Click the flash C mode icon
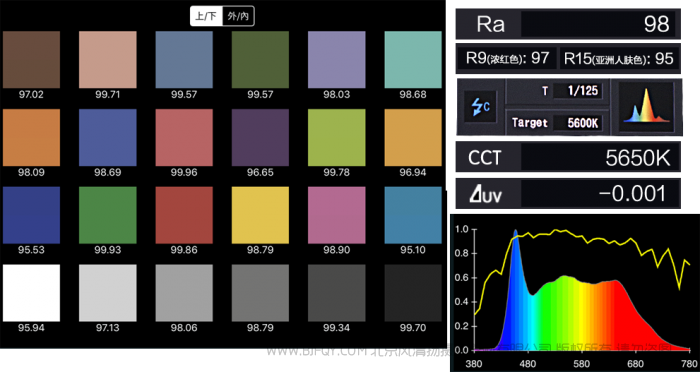The width and height of the screenshot is (700, 372). (480, 107)
